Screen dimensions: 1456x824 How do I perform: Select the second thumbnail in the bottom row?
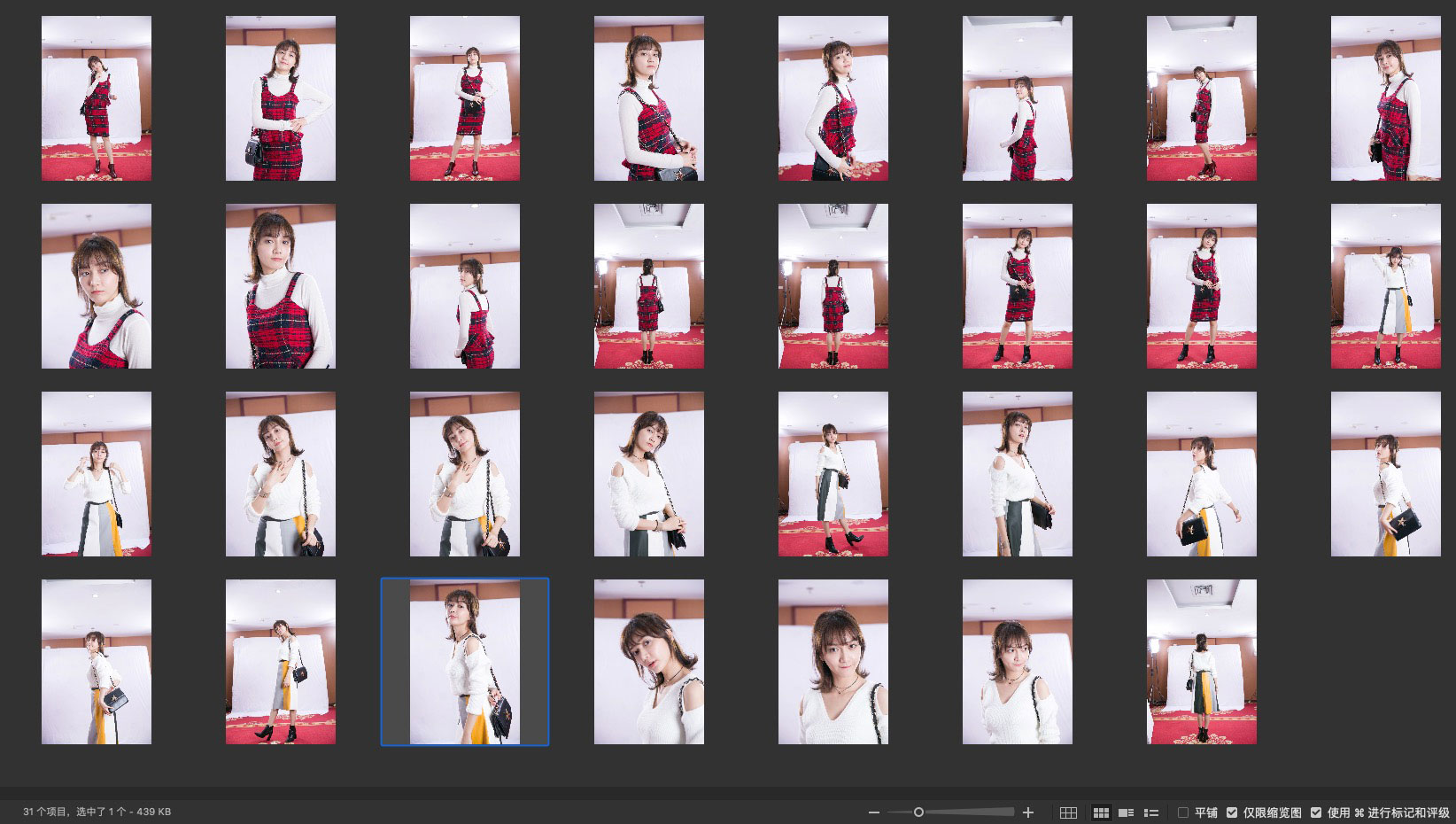pyautogui.click(x=281, y=662)
